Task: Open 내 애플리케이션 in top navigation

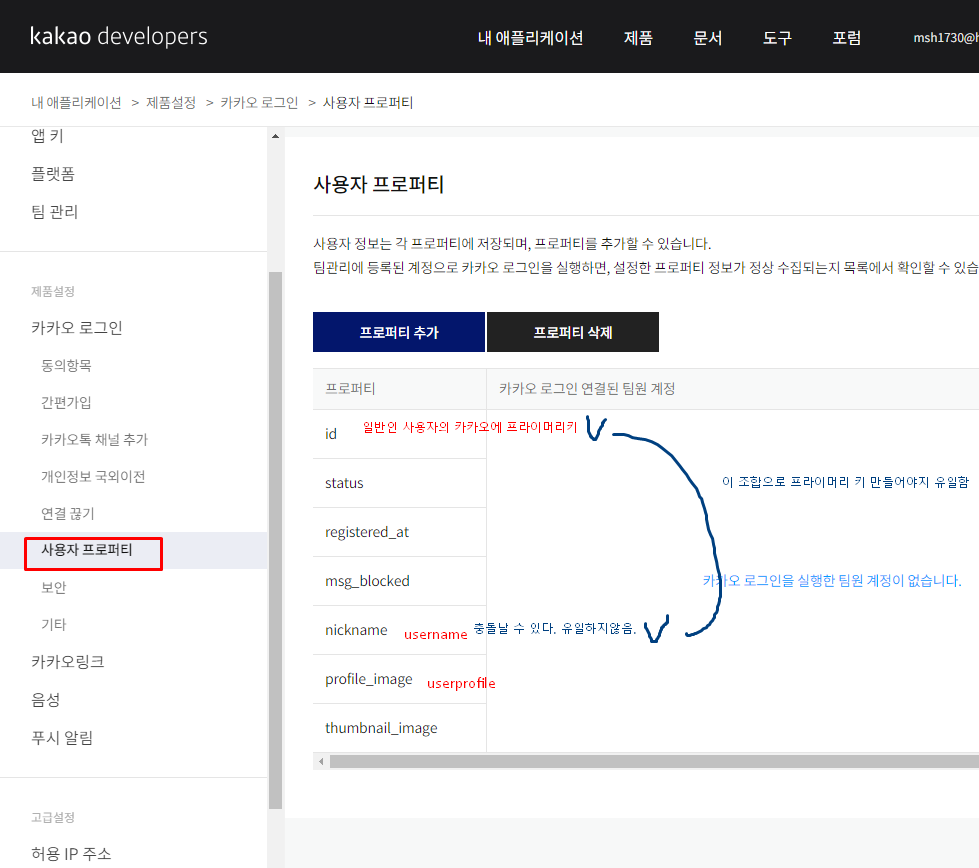Action: (530, 37)
